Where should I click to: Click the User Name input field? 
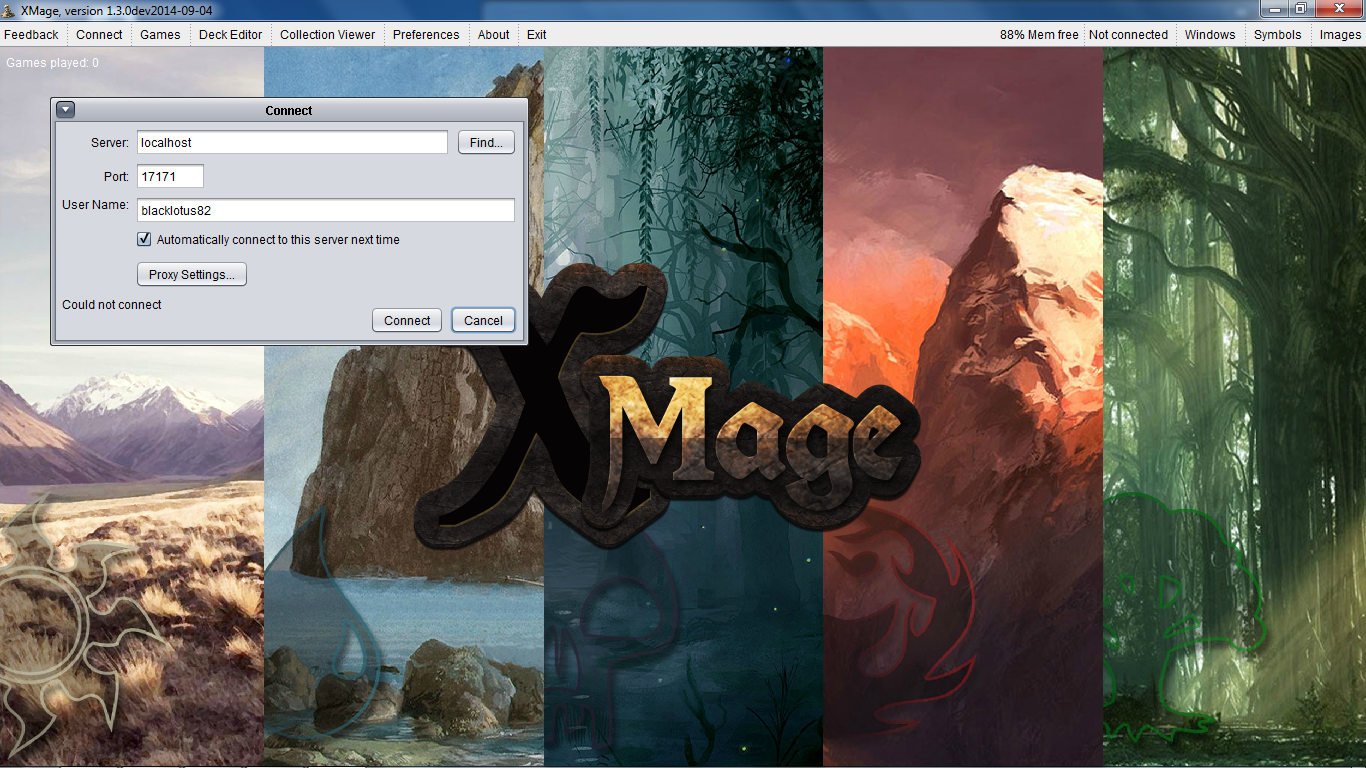tap(326, 210)
